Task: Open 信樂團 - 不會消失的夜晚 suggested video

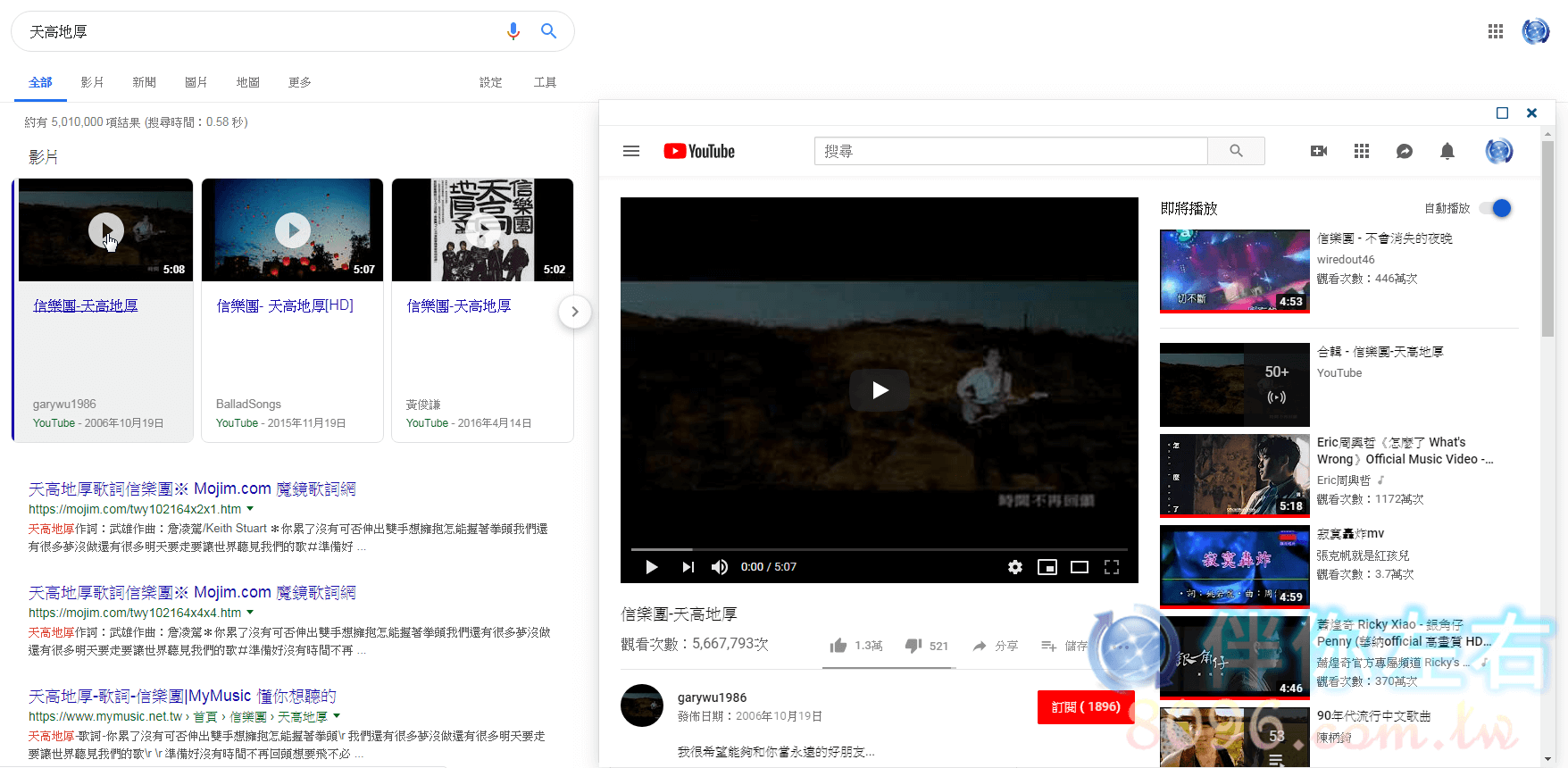Action: [x=1385, y=238]
